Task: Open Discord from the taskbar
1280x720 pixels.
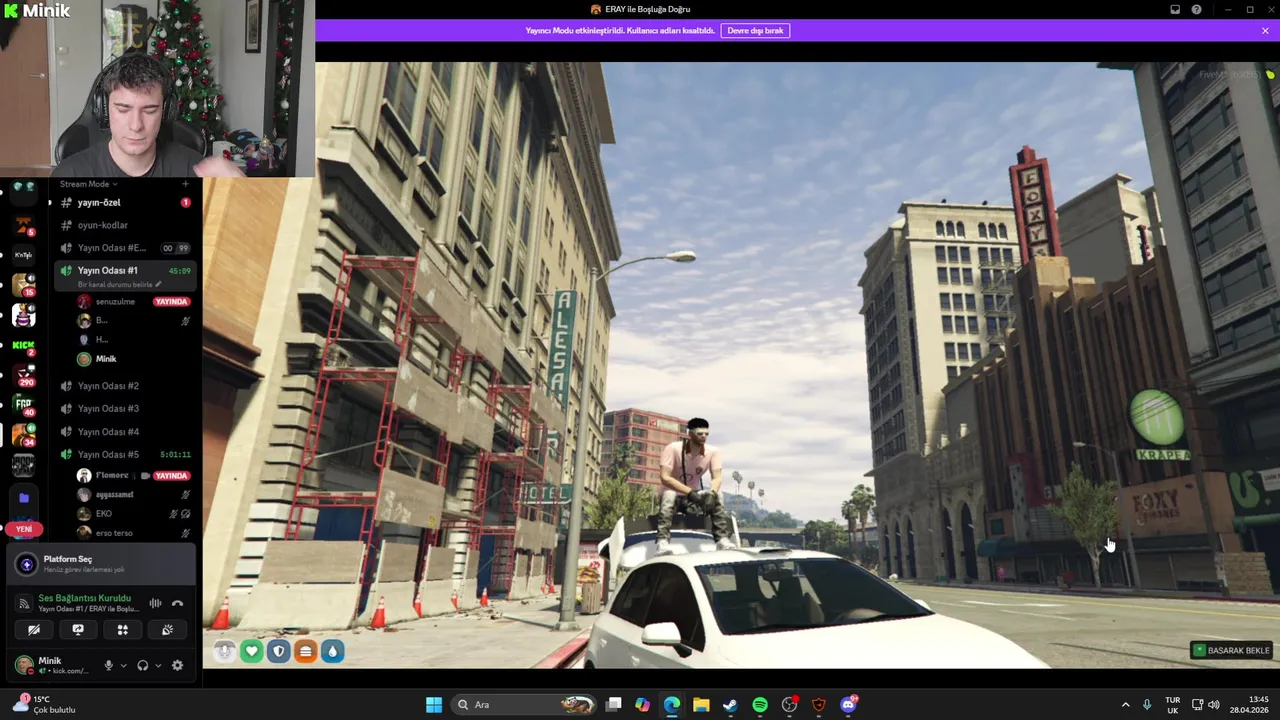Action: coord(849,705)
